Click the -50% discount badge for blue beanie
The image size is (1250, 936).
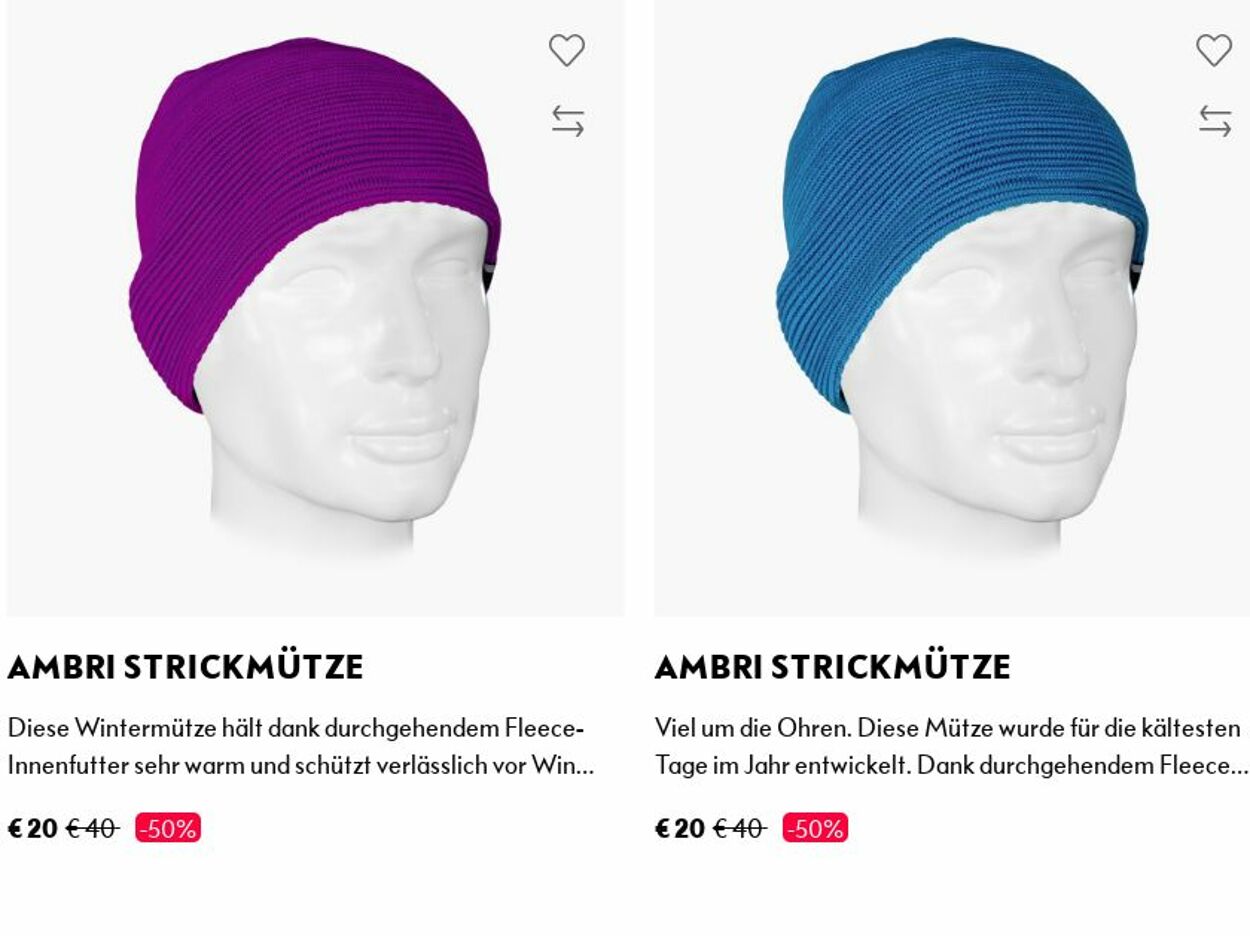tap(815, 829)
